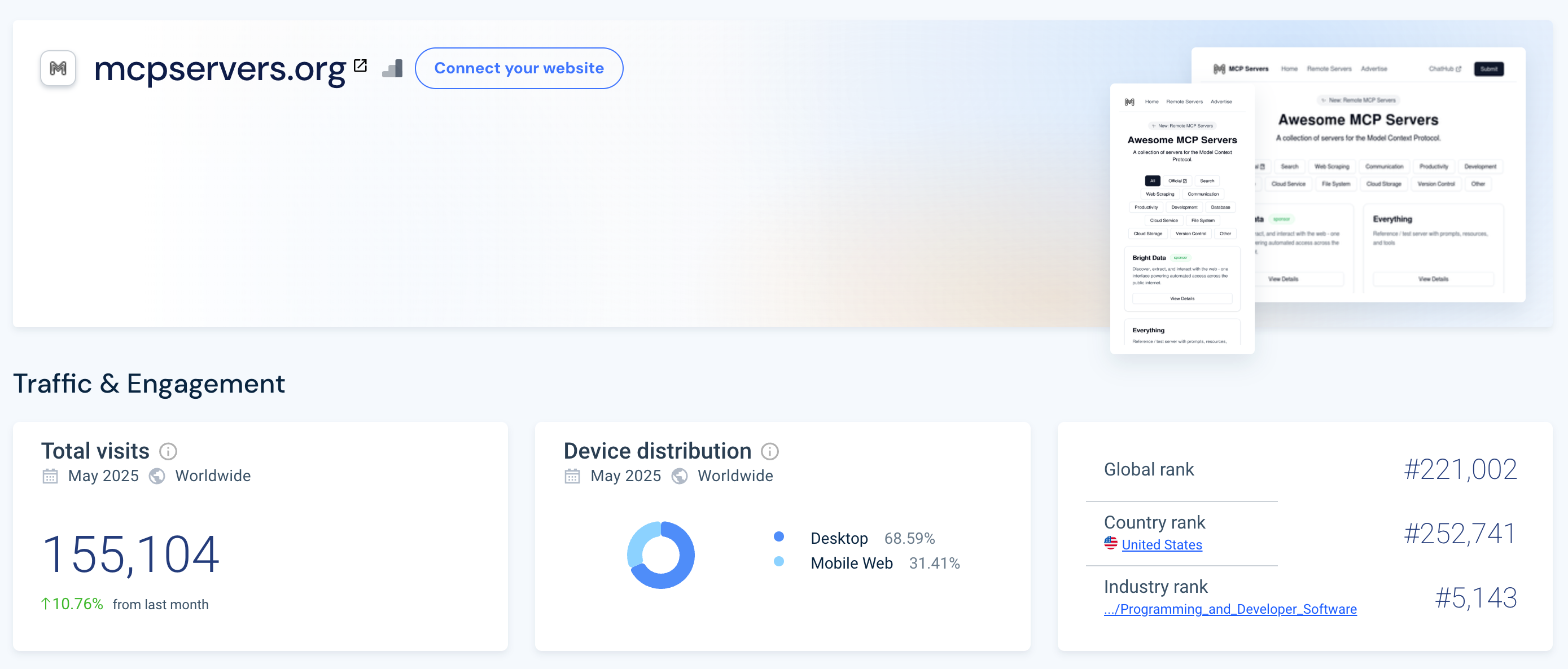Open the mobile site preview thumbnail
This screenshot has width=1568, height=669.
(x=1182, y=219)
